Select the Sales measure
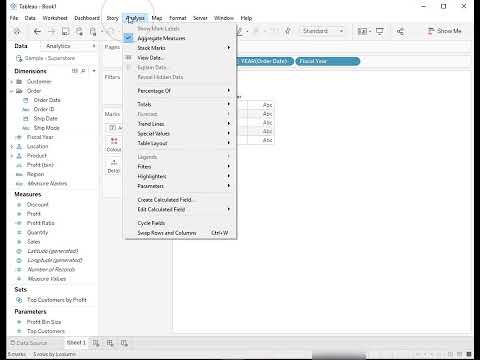Image resolution: width=480 pixels, height=360 pixels. click(33, 242)
